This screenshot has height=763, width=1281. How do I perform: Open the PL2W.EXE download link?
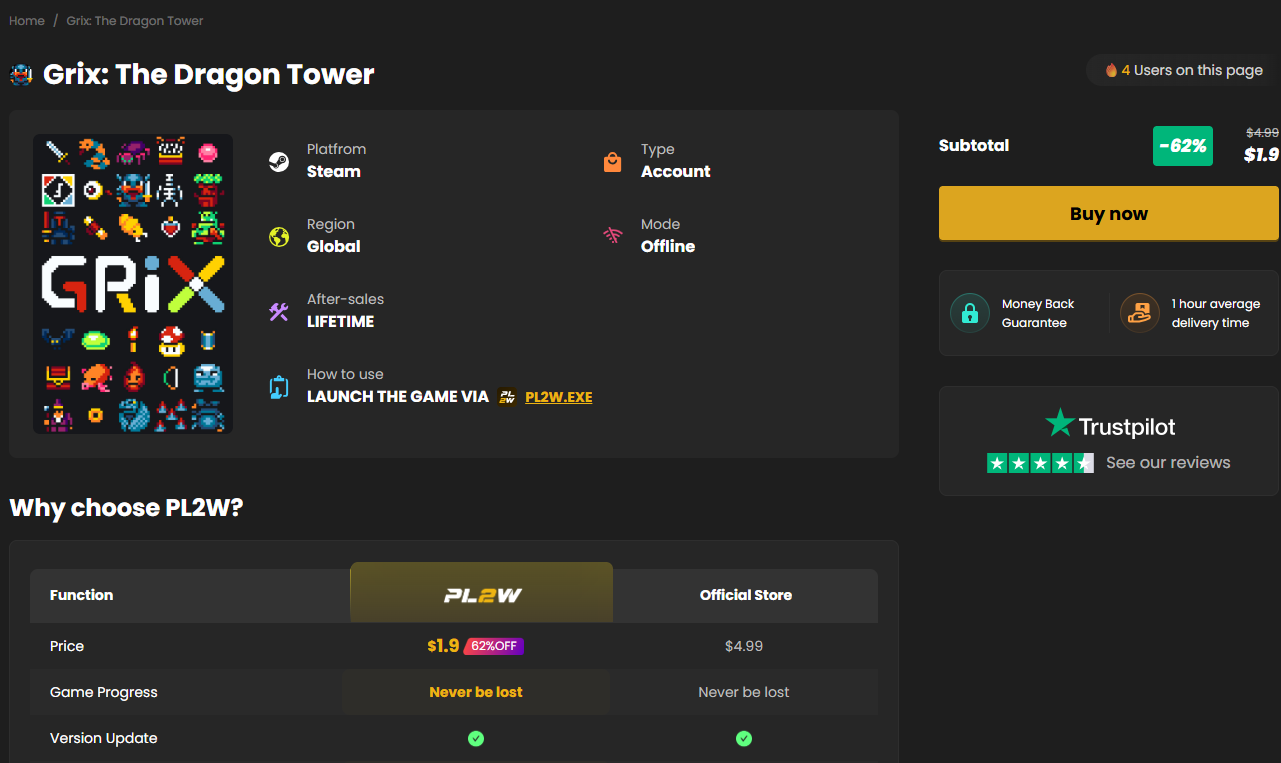pyautogui.click(x=559, y=397)
